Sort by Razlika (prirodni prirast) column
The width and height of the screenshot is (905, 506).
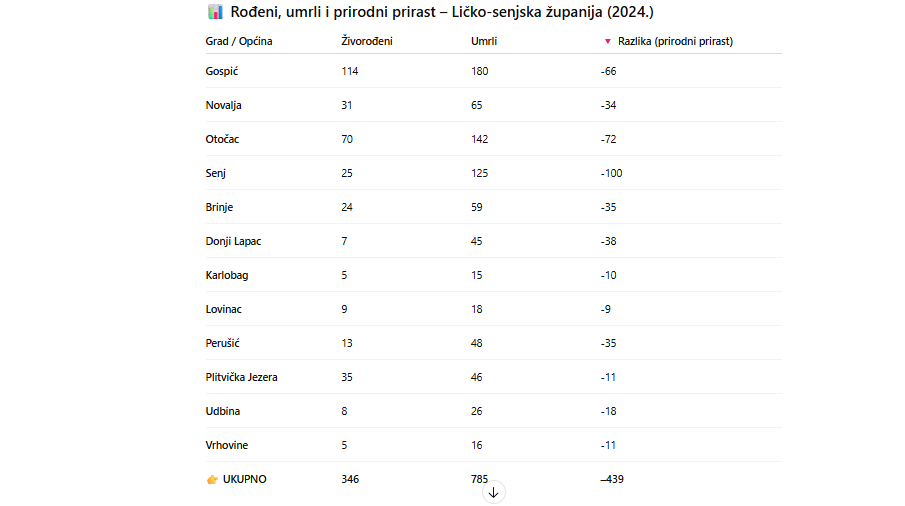coord(675,41)
